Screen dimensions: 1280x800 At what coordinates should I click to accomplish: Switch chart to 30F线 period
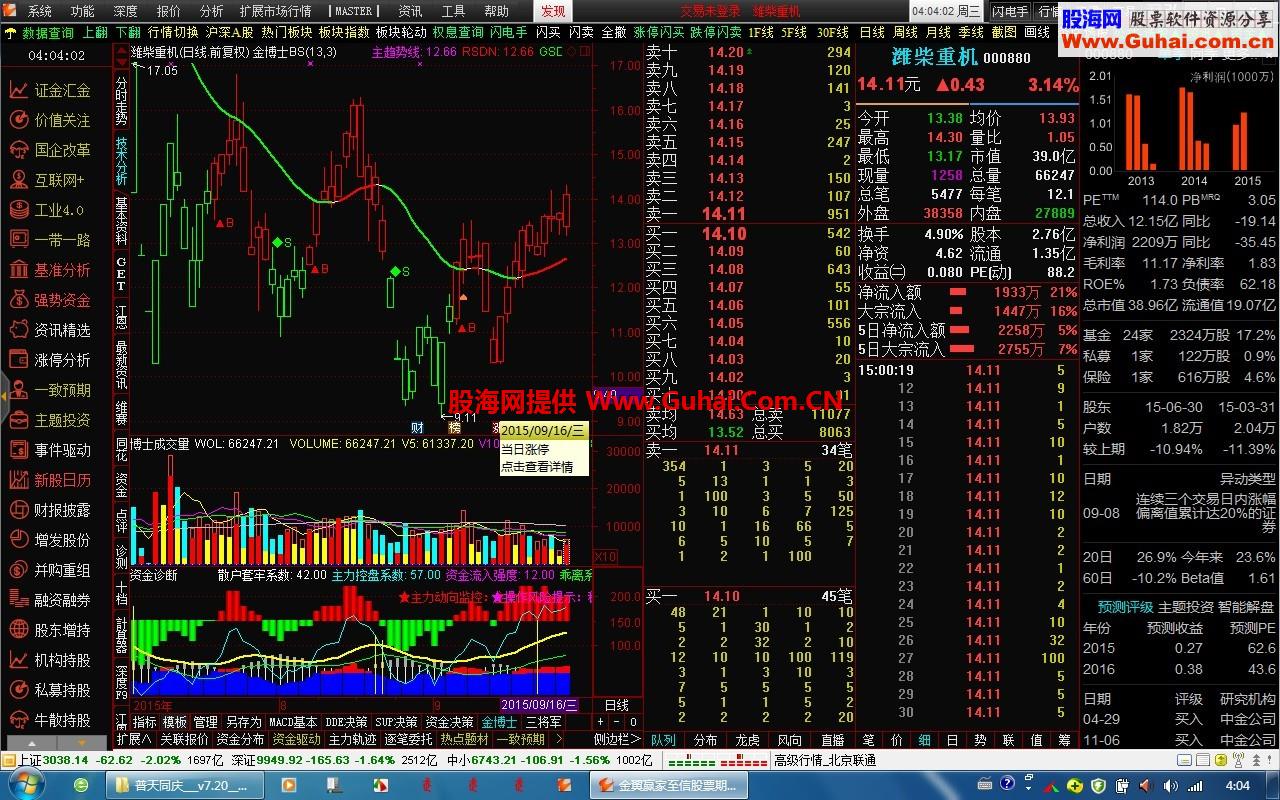coord(833,32)
